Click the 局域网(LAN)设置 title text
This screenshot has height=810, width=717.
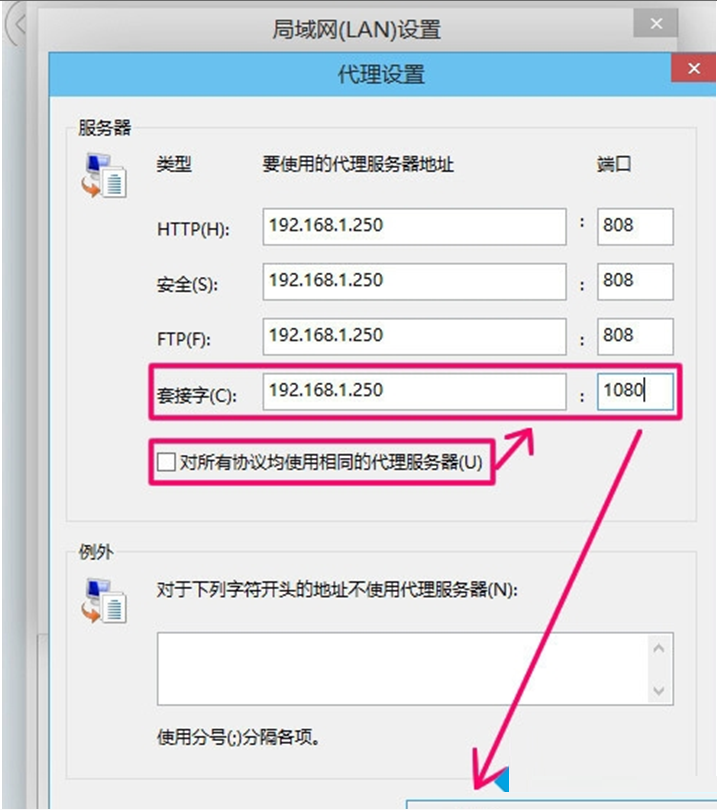click(x=356, y=29)
